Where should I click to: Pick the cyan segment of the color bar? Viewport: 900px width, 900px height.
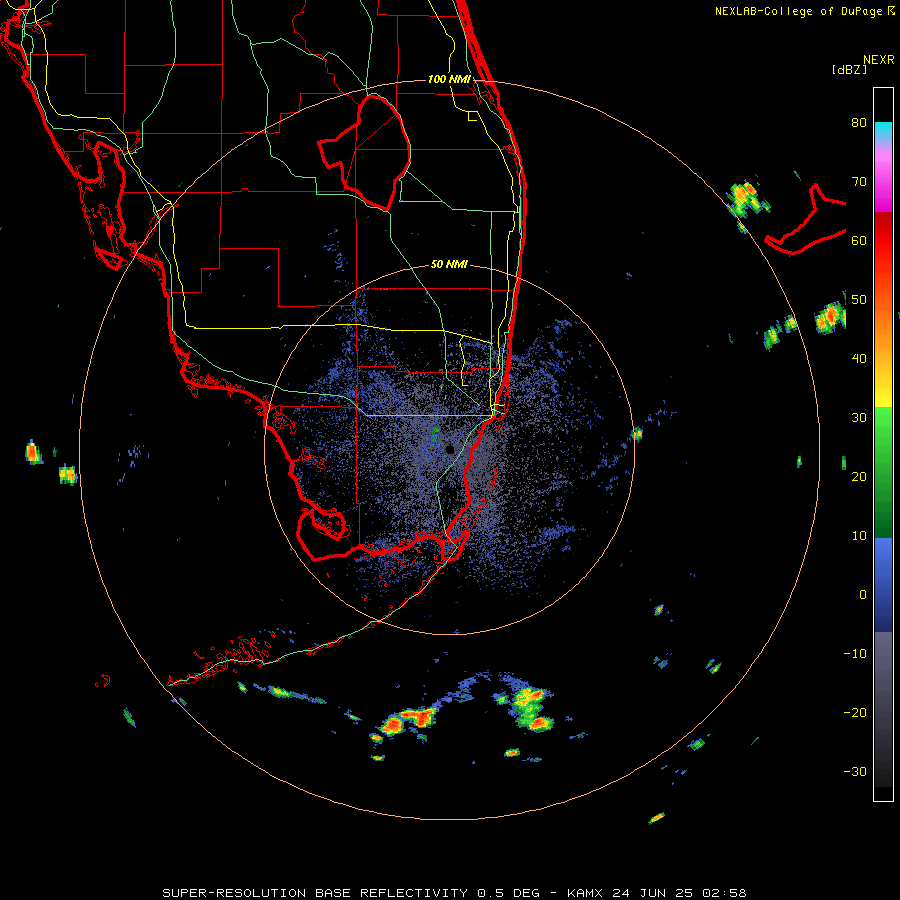coord(883,132)
